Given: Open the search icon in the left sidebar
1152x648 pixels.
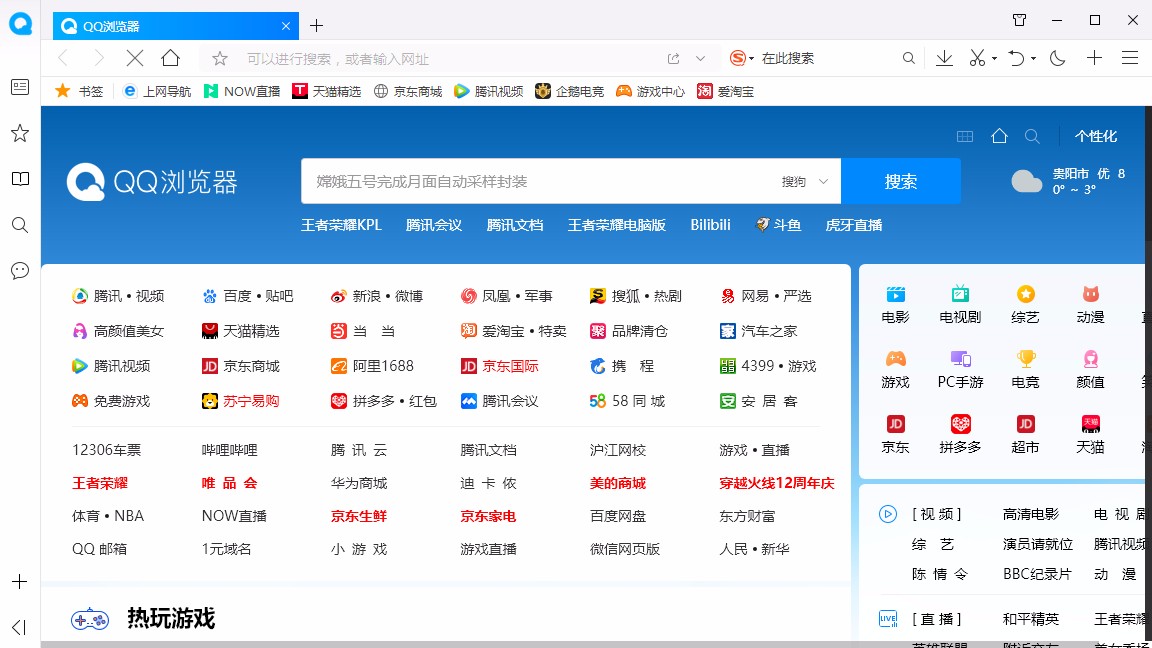Looking at the screenshot, I should pyautogui.click(x=19, y=225).
